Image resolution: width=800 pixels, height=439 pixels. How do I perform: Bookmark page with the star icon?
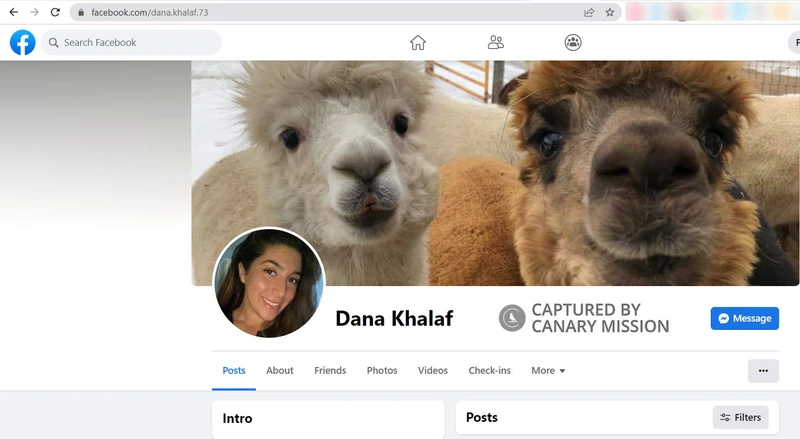click(x=610, y=12)
